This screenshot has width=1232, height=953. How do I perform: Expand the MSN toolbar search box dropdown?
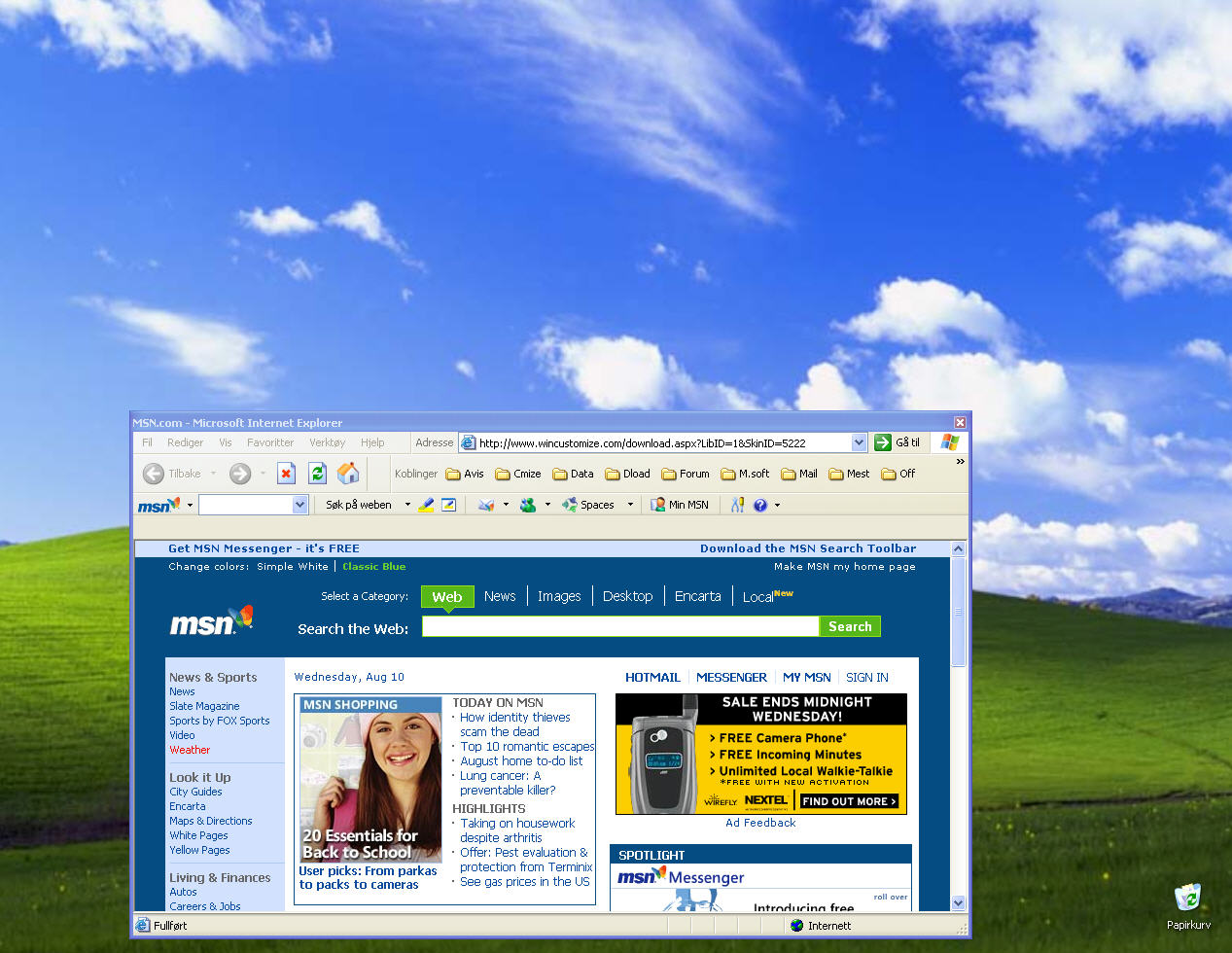pos(300,505)
